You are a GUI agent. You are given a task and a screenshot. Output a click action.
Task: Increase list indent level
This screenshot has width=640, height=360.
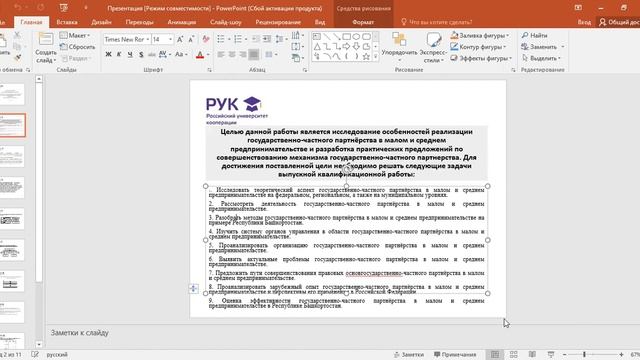[267, 39]
